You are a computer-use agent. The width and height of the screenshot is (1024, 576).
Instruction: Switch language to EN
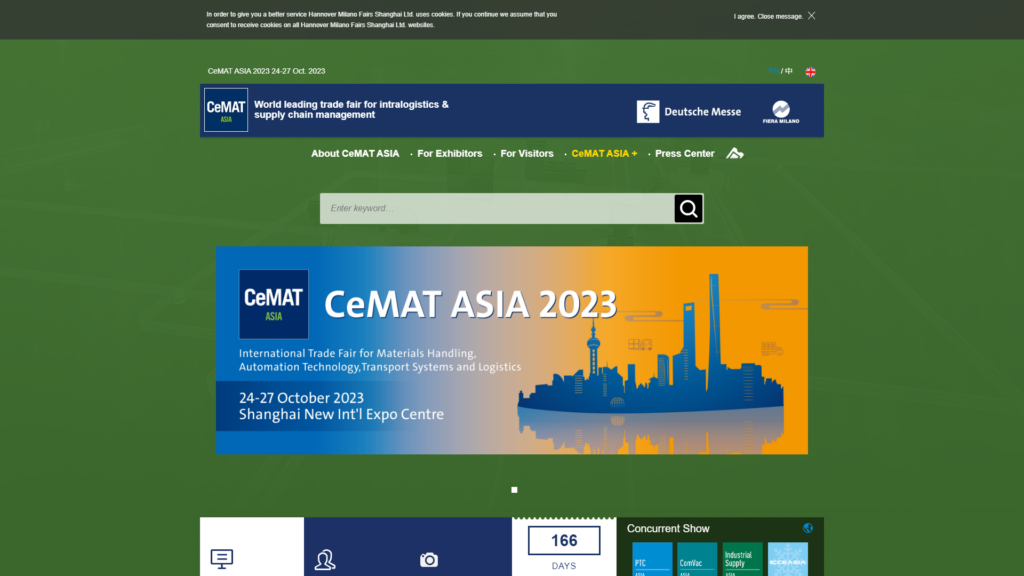pos(773,71)
